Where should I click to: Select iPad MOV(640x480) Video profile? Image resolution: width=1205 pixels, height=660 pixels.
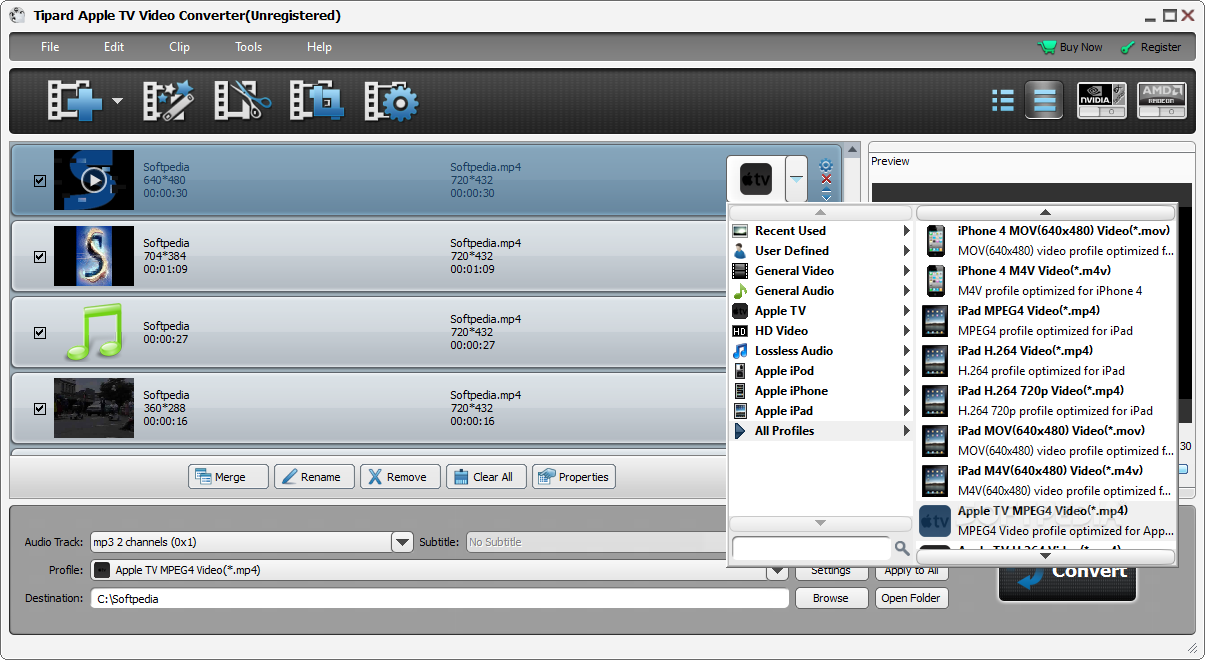[x=1046, y=441]
